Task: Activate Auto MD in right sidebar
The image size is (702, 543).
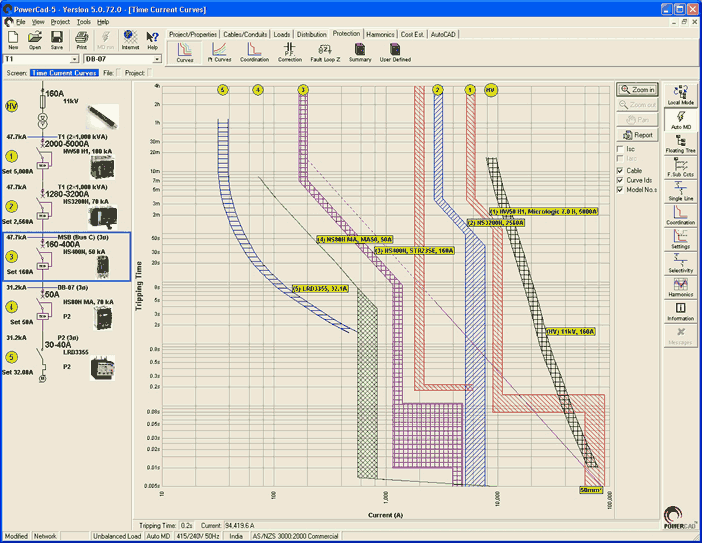Action: [x=681, y=120]
